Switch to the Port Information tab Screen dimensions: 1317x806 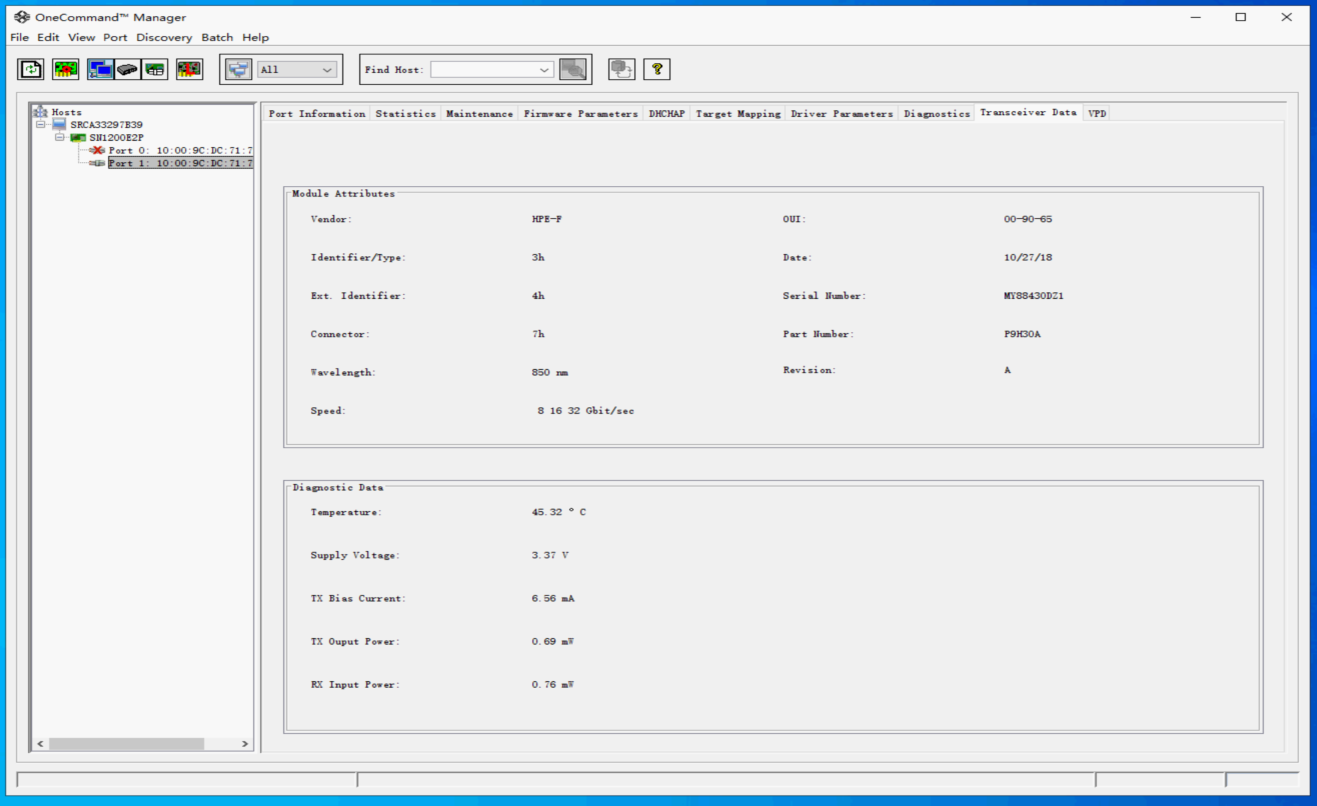point(317,114)
